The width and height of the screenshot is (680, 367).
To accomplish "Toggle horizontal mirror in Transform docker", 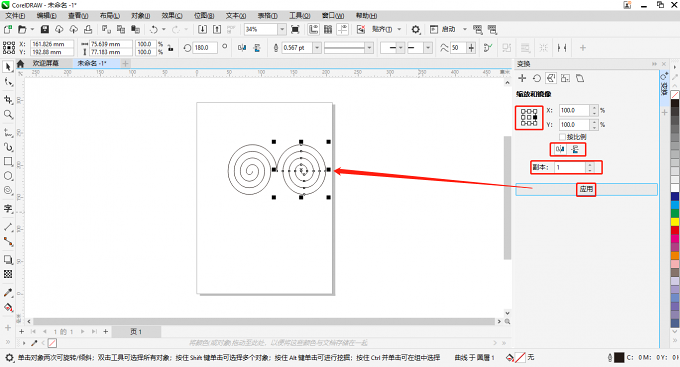I will pyautogui.click(x=560, y=149).
